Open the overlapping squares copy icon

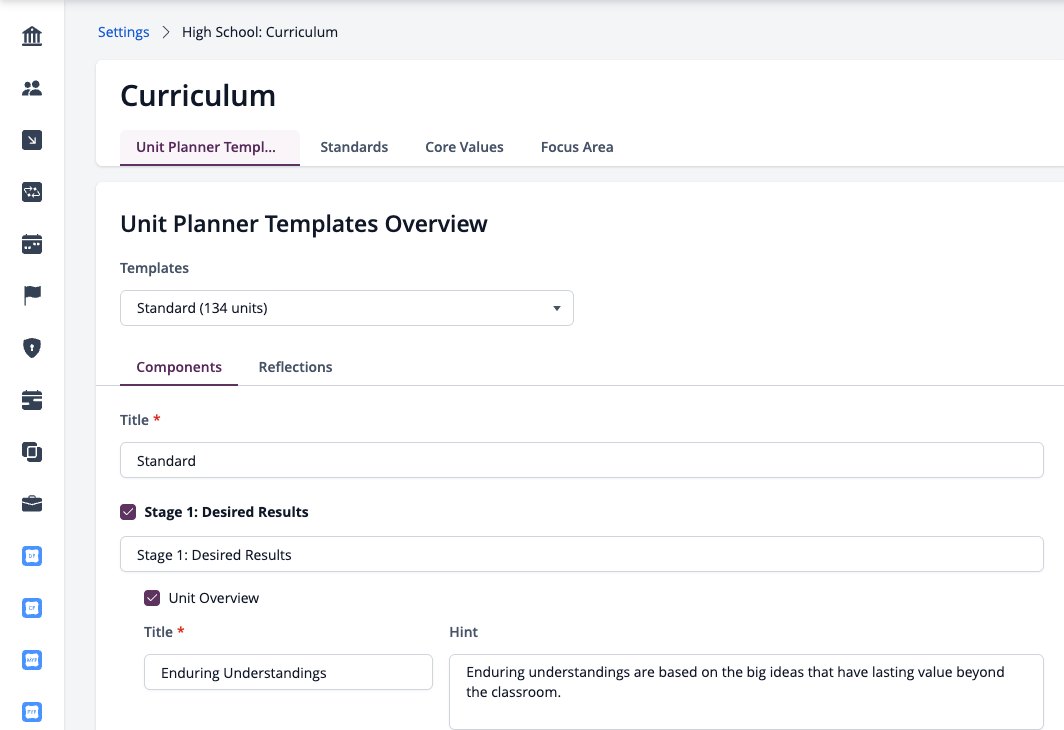[32, 452]
